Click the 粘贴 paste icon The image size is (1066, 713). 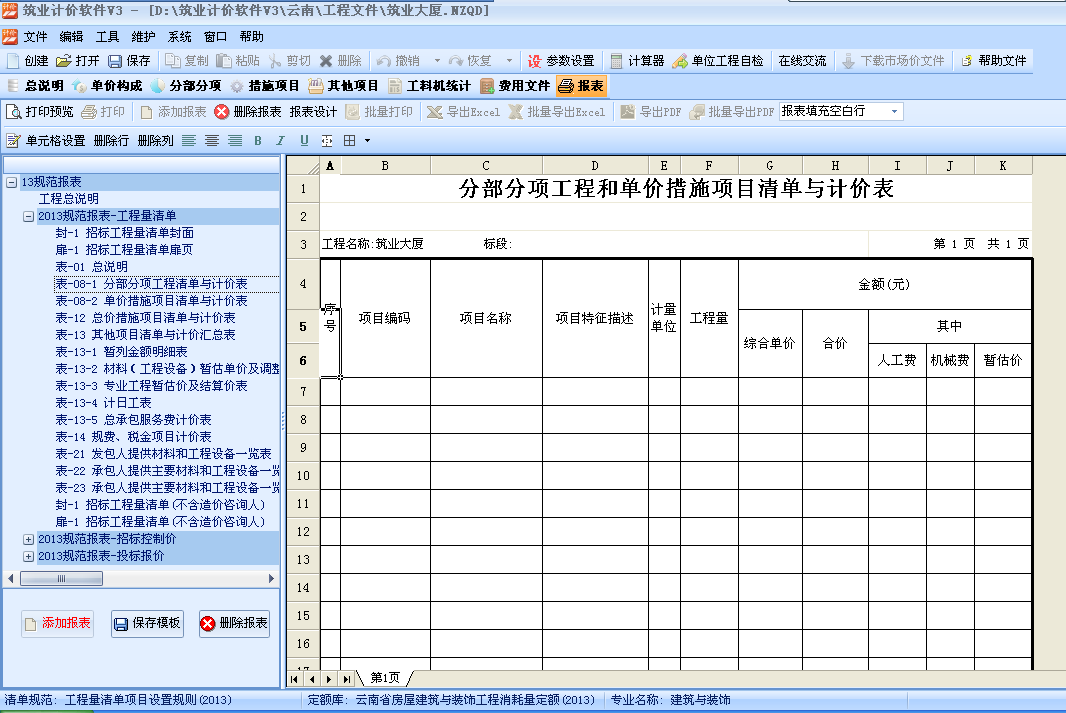tap(224, 61)
